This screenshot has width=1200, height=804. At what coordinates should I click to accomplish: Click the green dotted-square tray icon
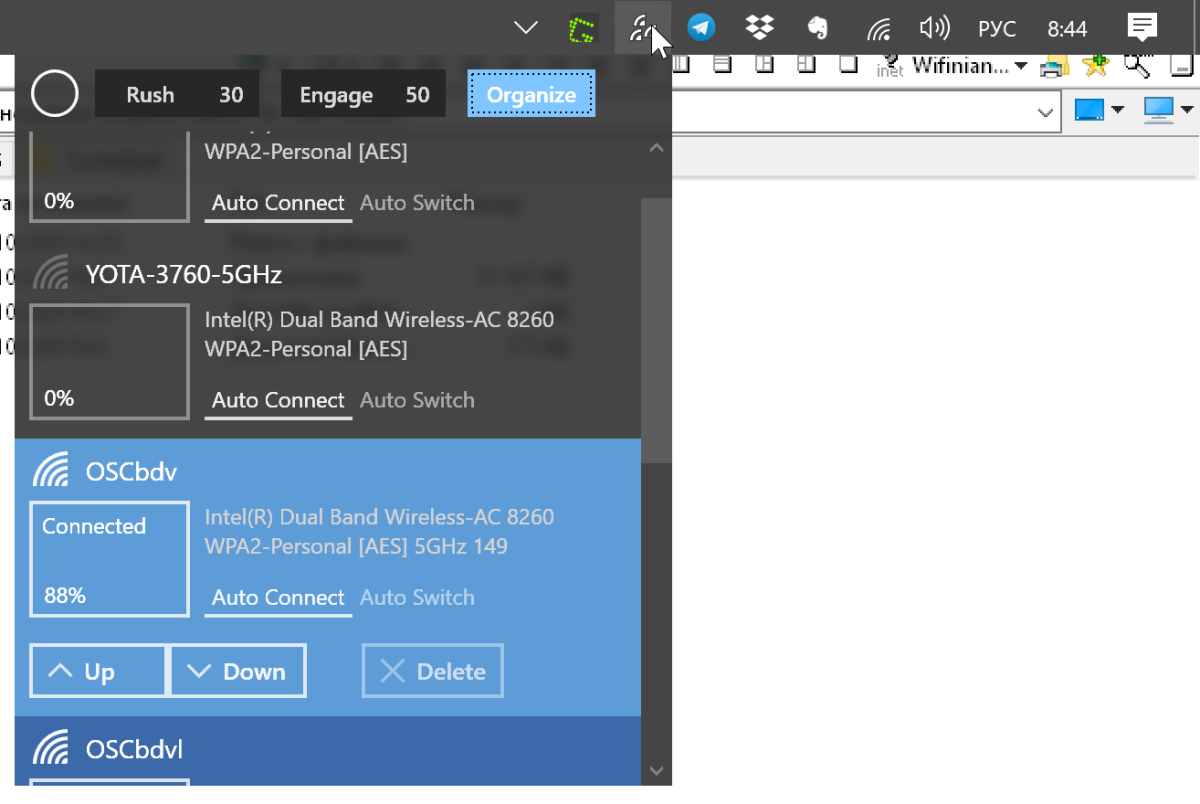583,28
